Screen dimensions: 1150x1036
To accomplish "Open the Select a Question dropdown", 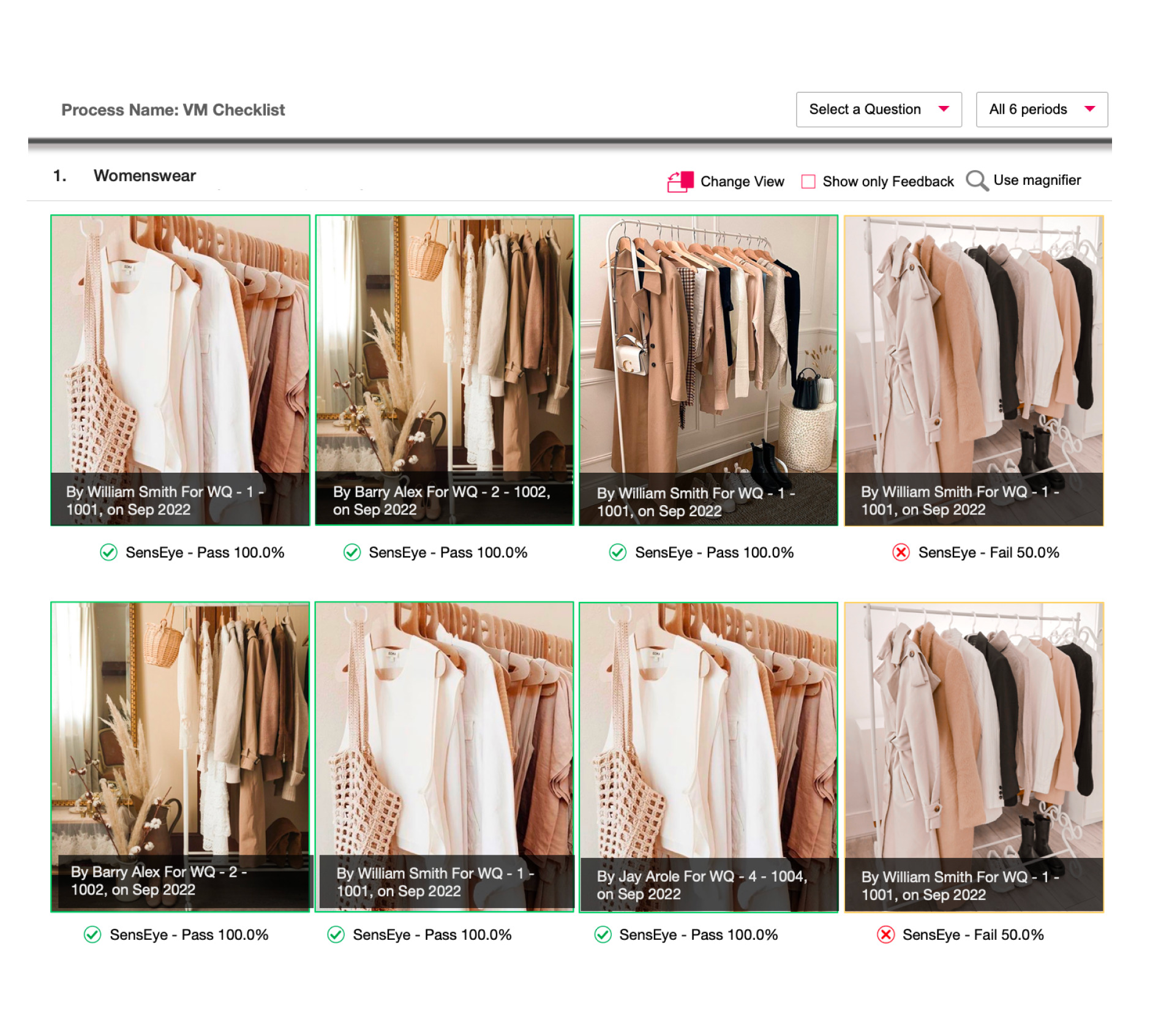I will (878, 110).
